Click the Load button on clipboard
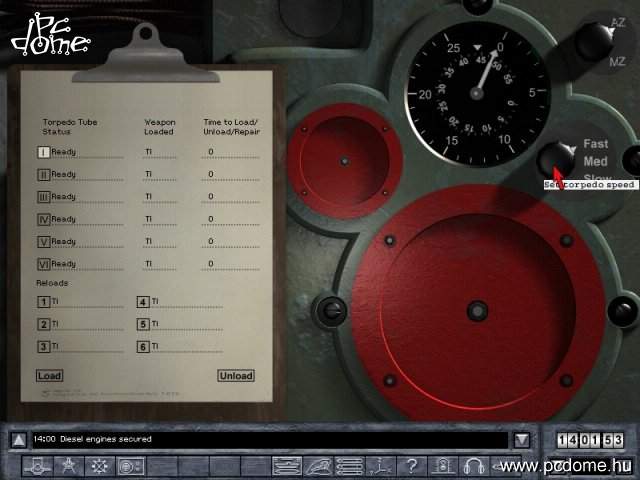 coord(49,376)
